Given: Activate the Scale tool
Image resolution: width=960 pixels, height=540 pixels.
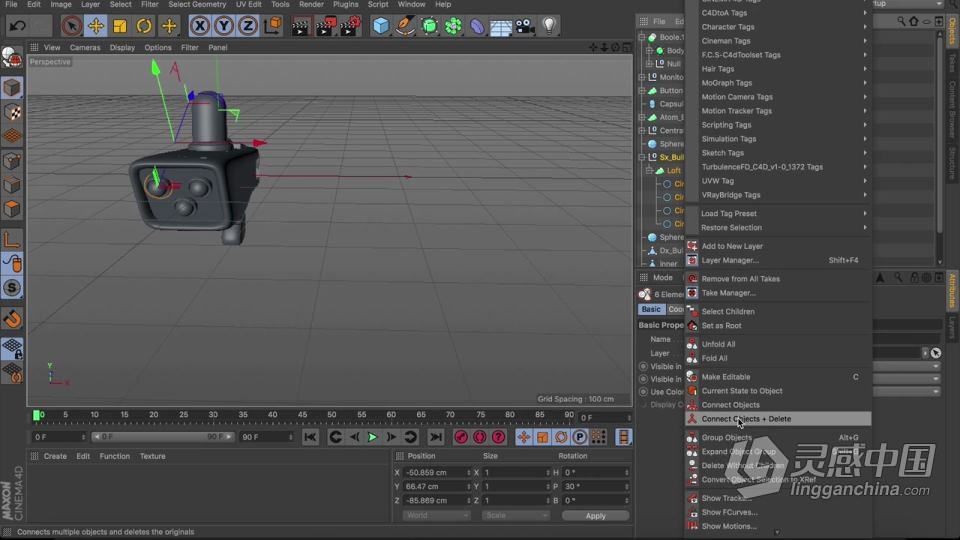Looking at the screenshot, I should (120, 26).
